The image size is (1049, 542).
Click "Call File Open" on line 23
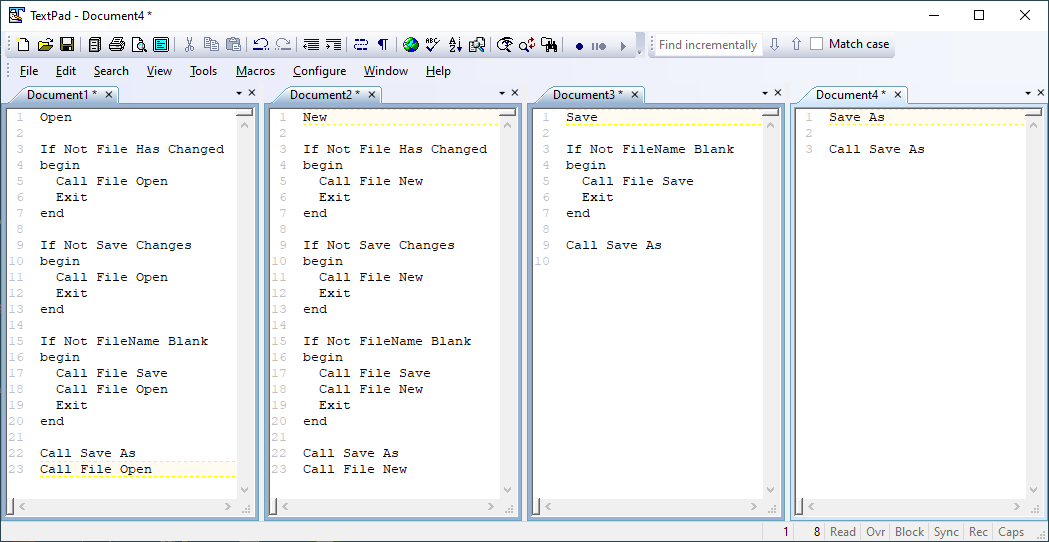tap(96, 469)
